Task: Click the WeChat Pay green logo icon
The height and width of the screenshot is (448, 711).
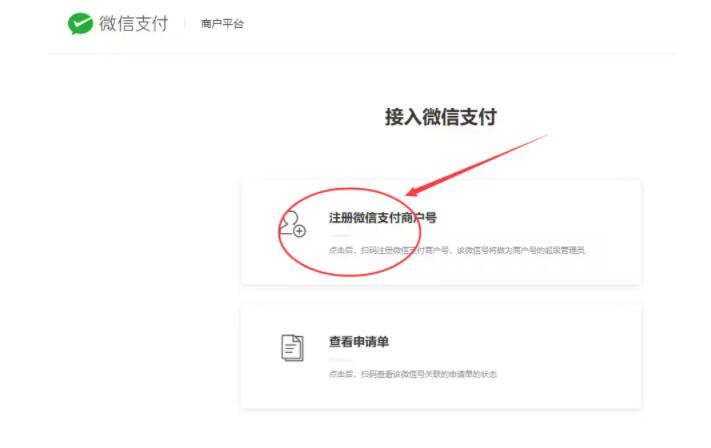Action: click(x=80, y=24)
